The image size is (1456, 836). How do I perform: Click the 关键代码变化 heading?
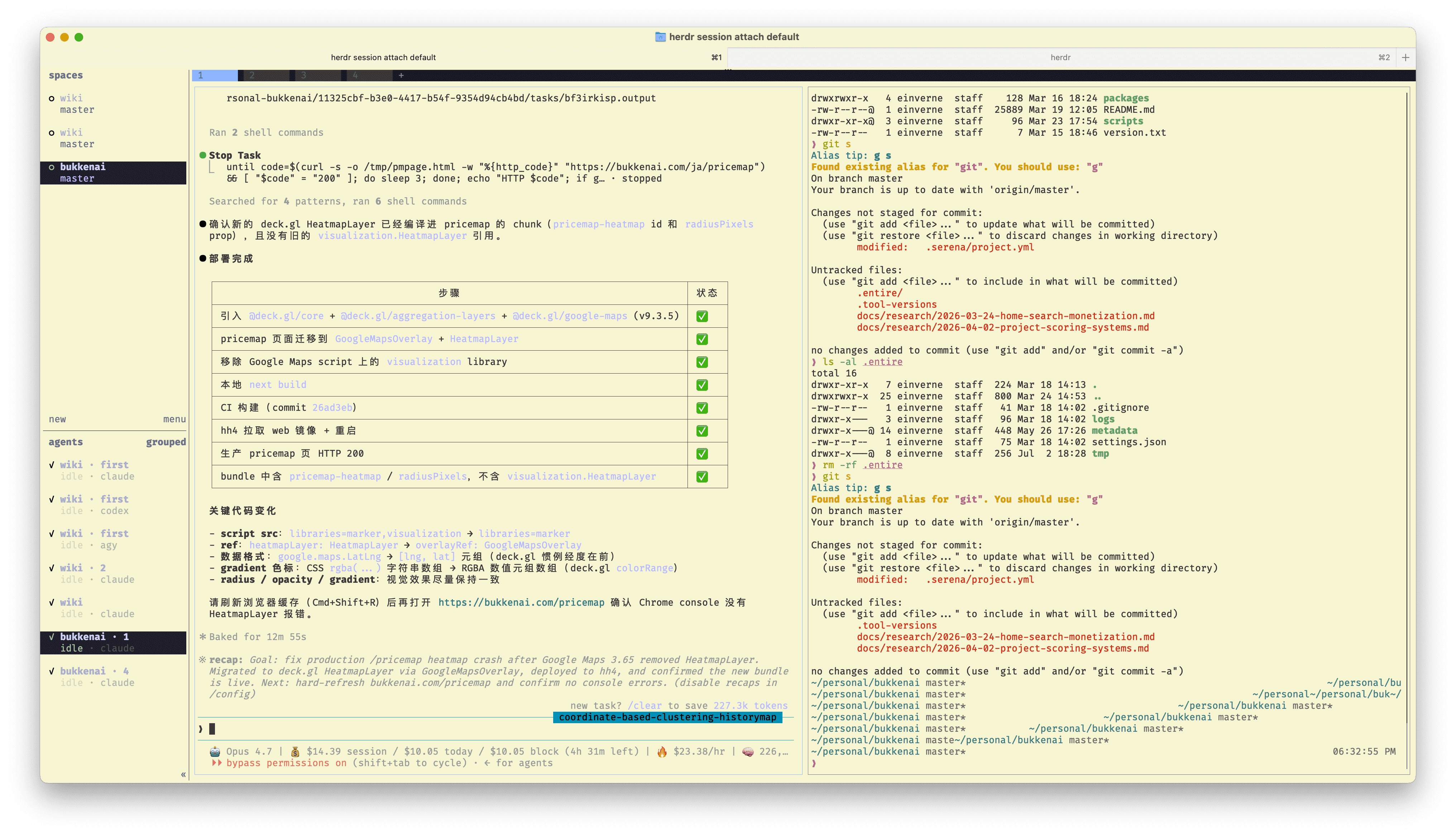click(242, 510)
